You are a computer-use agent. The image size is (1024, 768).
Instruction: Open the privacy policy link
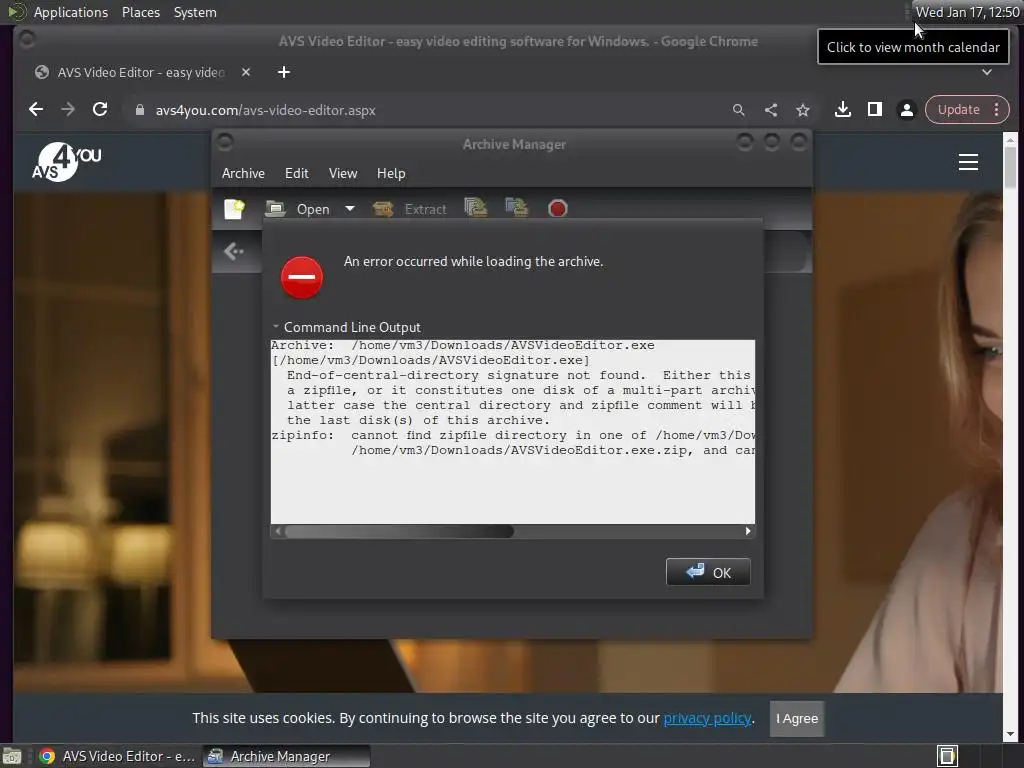[707, 718]
